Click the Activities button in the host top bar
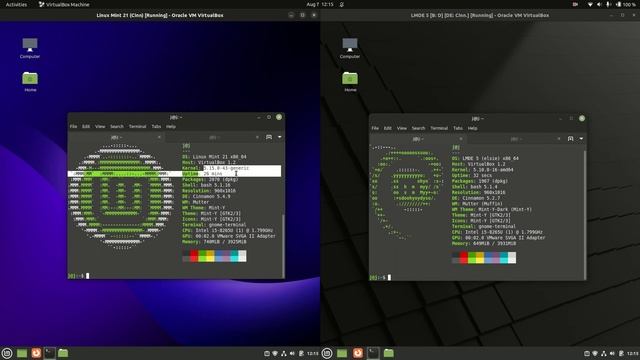The width and height of the screenshot is (640, 360). (16, 4)
